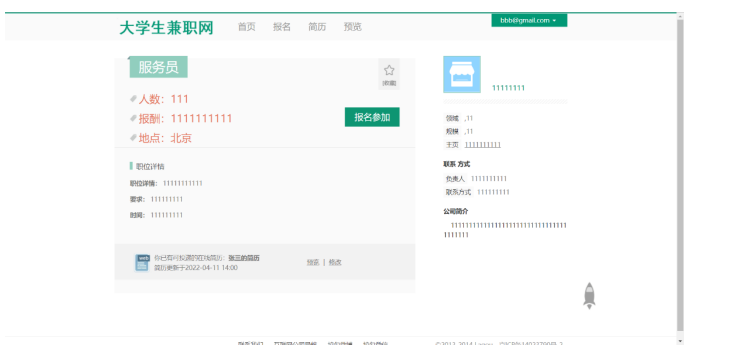Select the 地点:北京 text
Viewport: 731px width, 360px height.
165,138
